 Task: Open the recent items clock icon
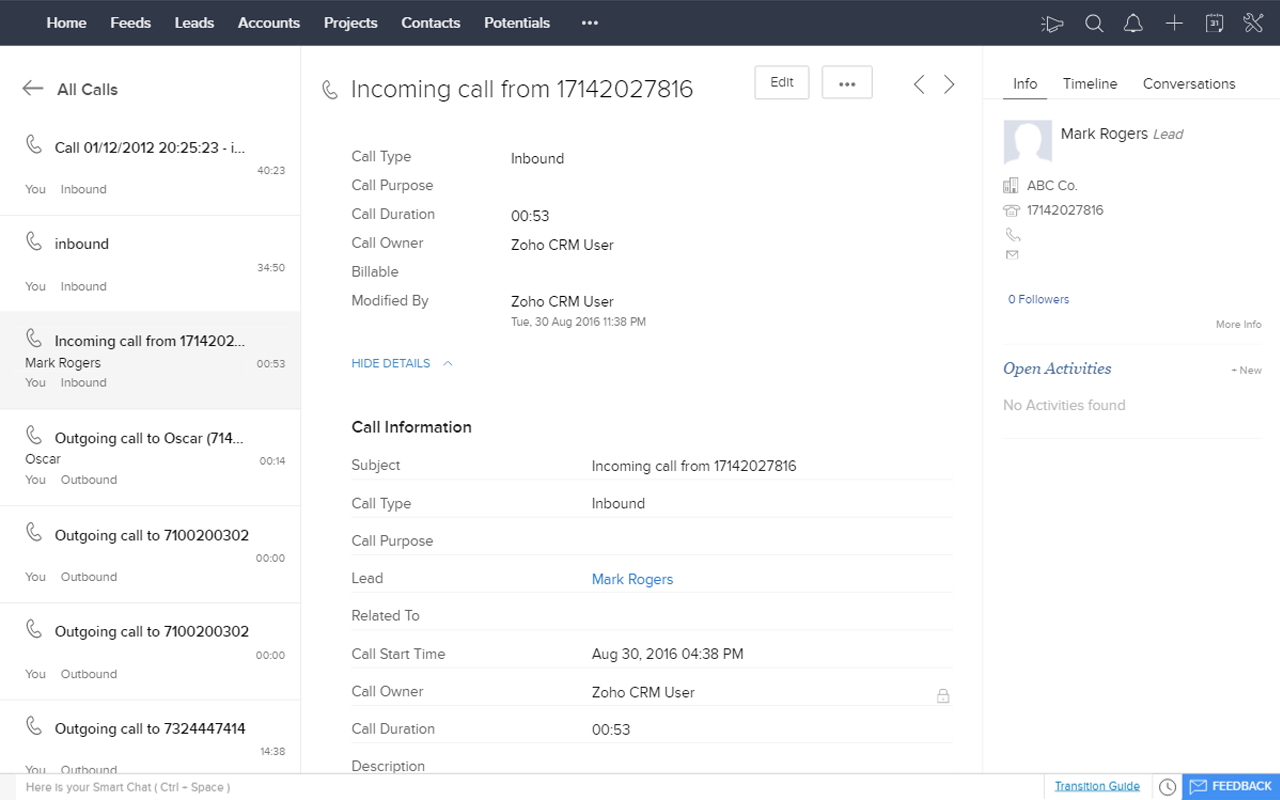click(x=1167, y=787)
